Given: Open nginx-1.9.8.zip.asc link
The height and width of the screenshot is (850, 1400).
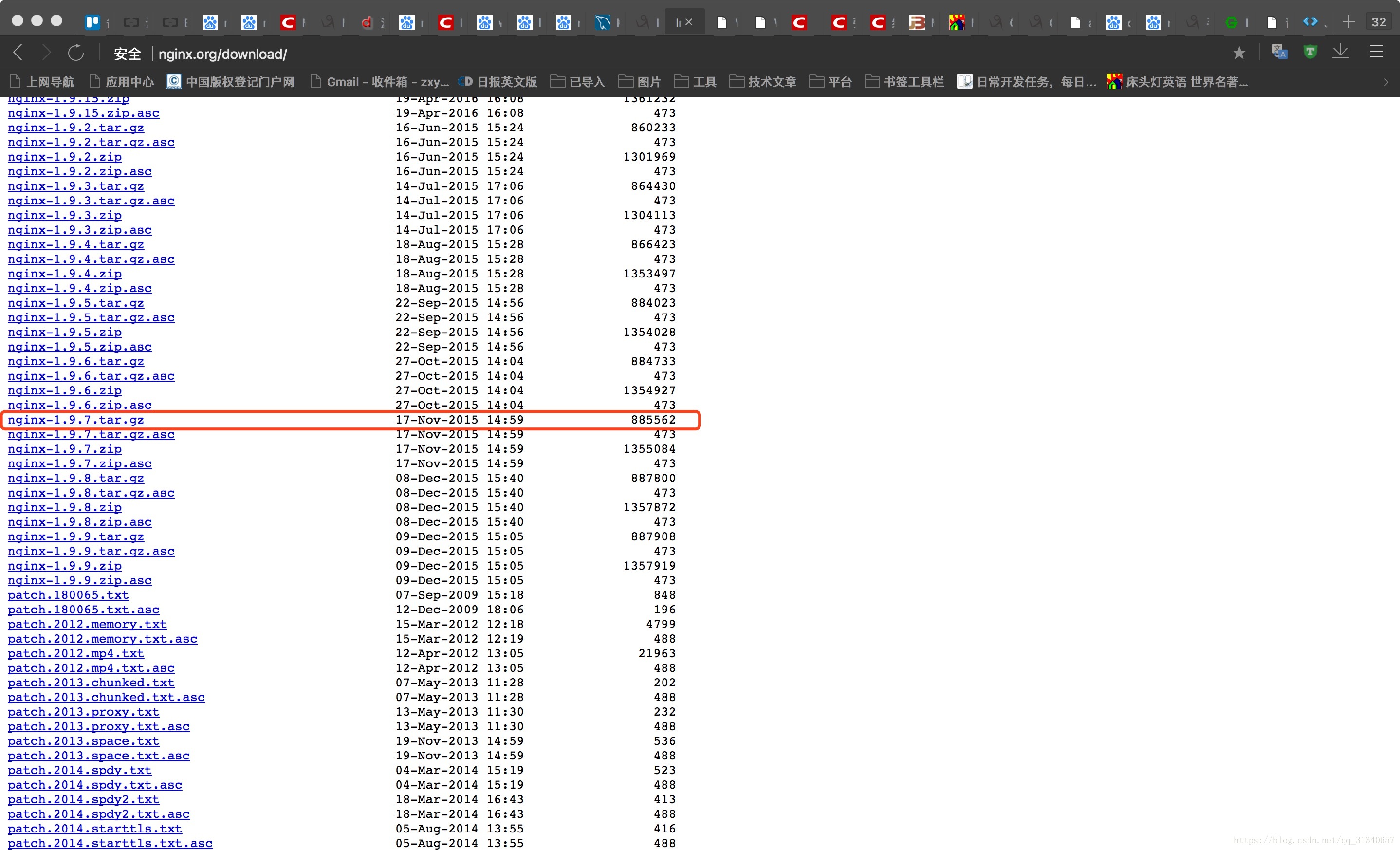Looking at the screenshot, I should coord(79,522).
